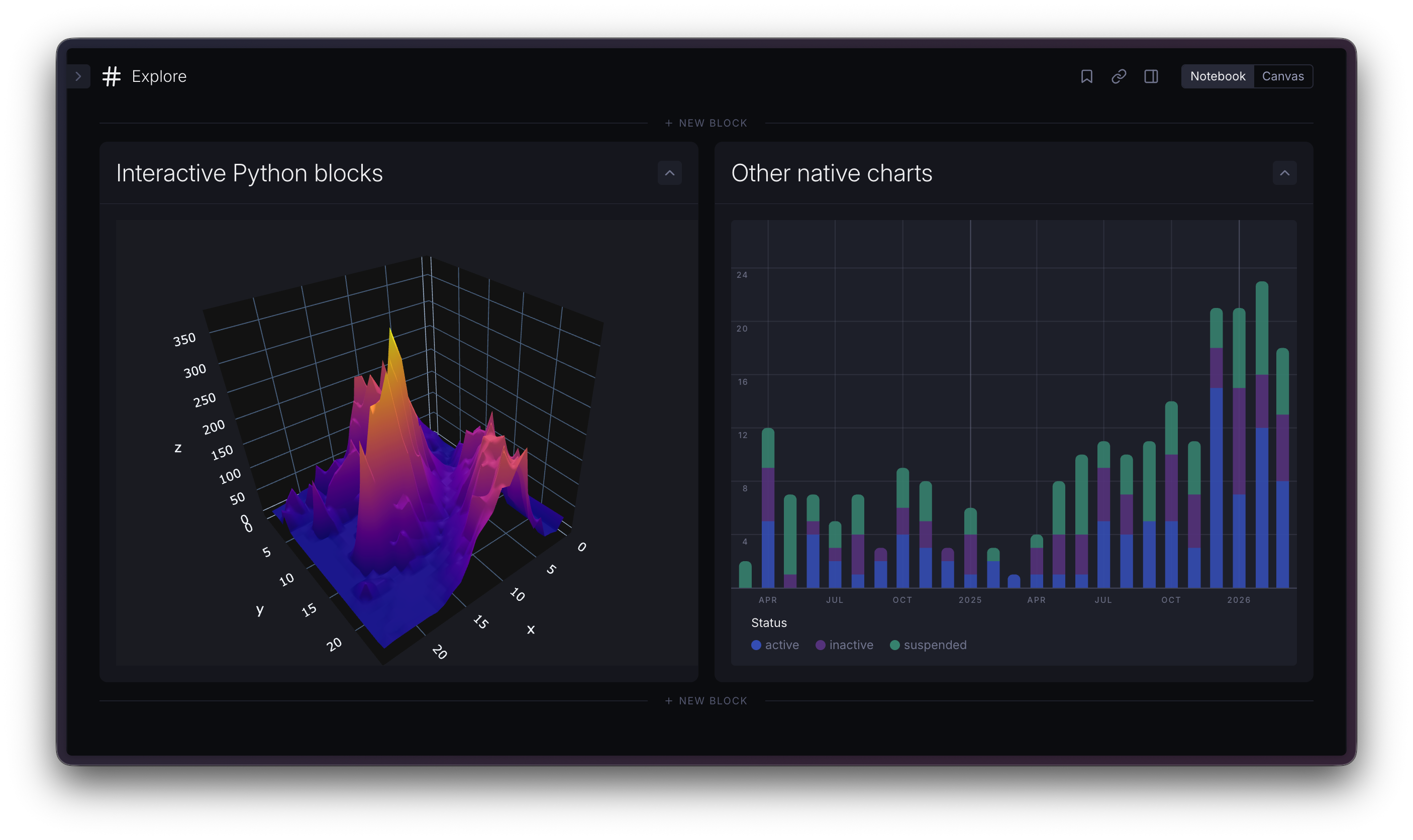Image resolution: width=1413 pixels, height=840 pixels.
Task: Click the bottom NEW BLOCK label
Action: (x=713, y=701)
